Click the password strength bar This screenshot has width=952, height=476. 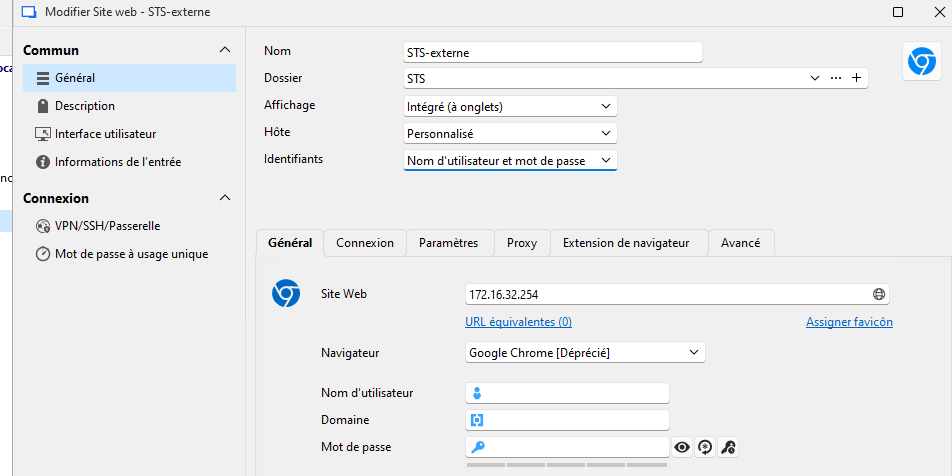coord(566,465)
